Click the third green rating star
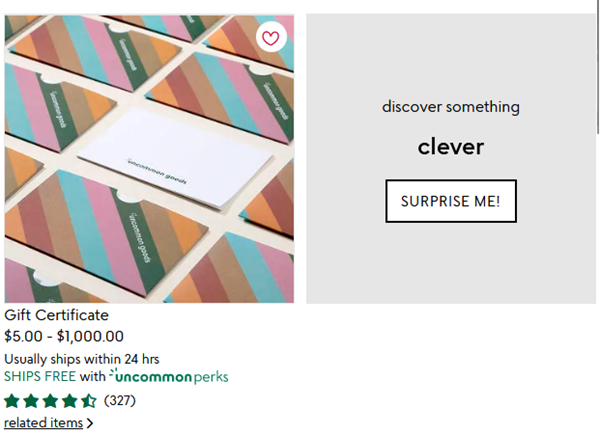Image resolution: width=600 pixels, height=435 pixels. pyautogui.click(x=51, y=401)
